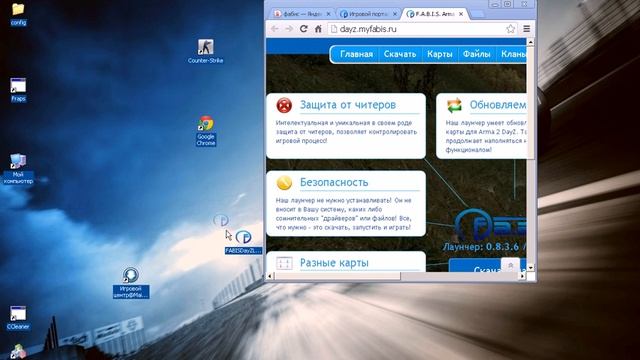The height and width of the screenshot is (360, 640).
Task: Click the Обновляем heading link
Action: click(x=498, y=105)
